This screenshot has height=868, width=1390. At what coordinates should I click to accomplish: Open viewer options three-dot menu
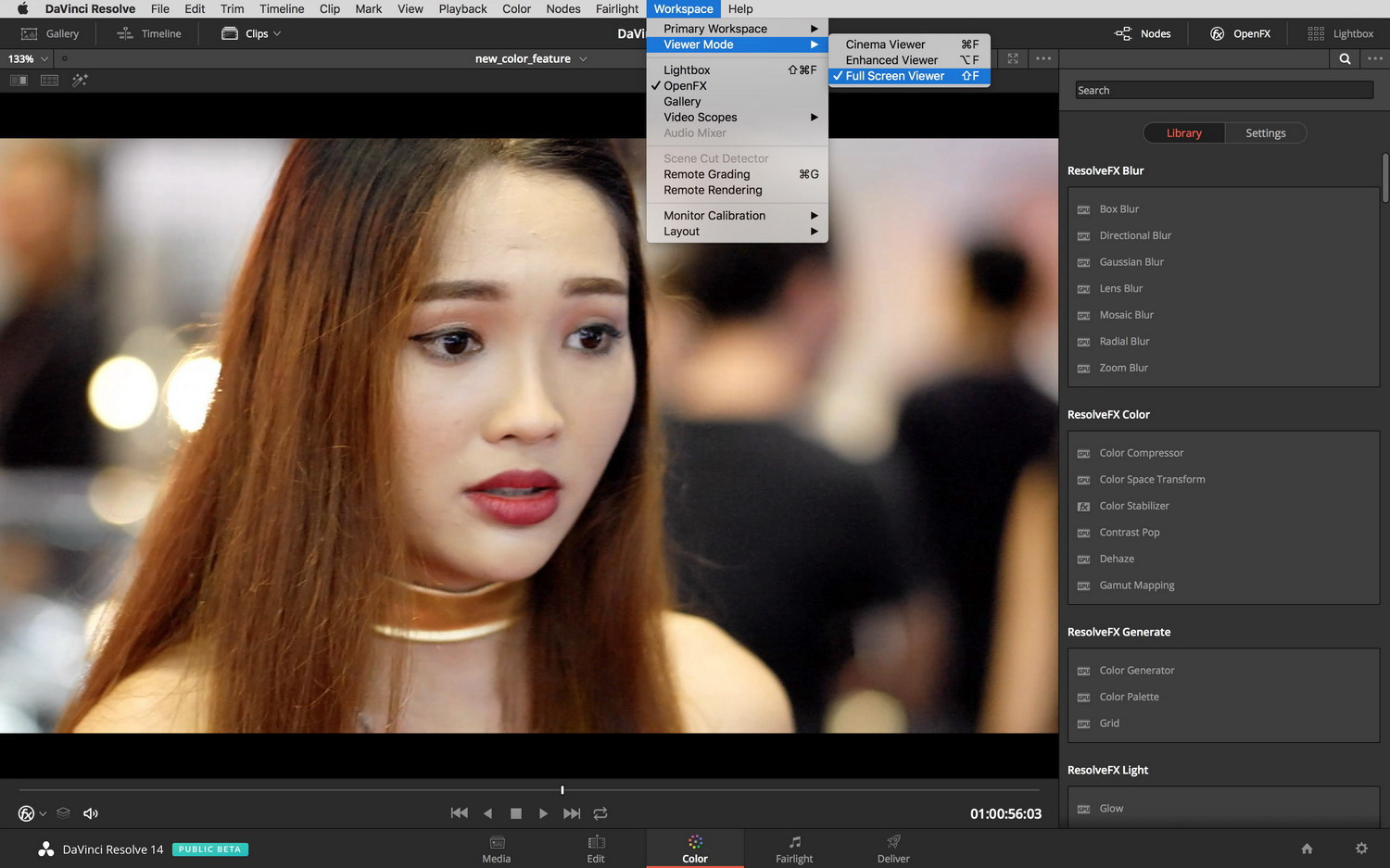[x=1043, y=58]
